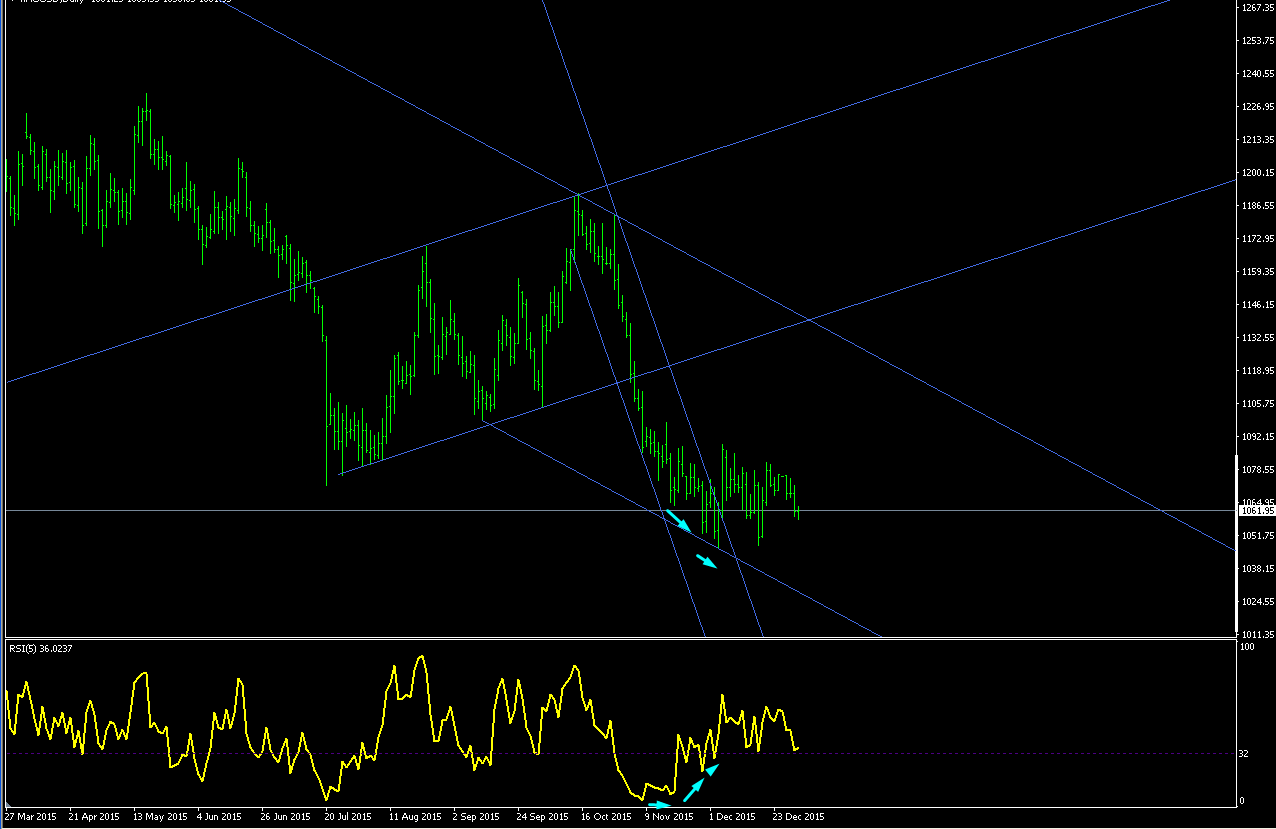Viewport: 1276px width, 829px height.
Task: Click the 20 Jul 2015 date label
Action: (349, 817)
